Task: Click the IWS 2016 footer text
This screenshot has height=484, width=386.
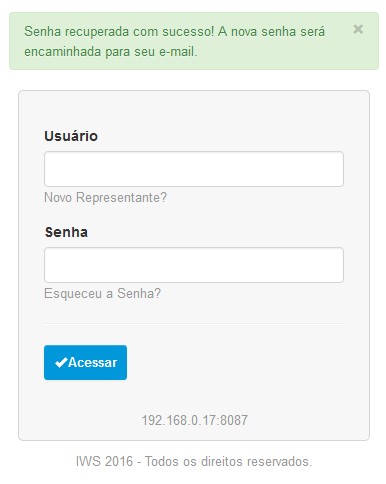Action: pos(104,461)
